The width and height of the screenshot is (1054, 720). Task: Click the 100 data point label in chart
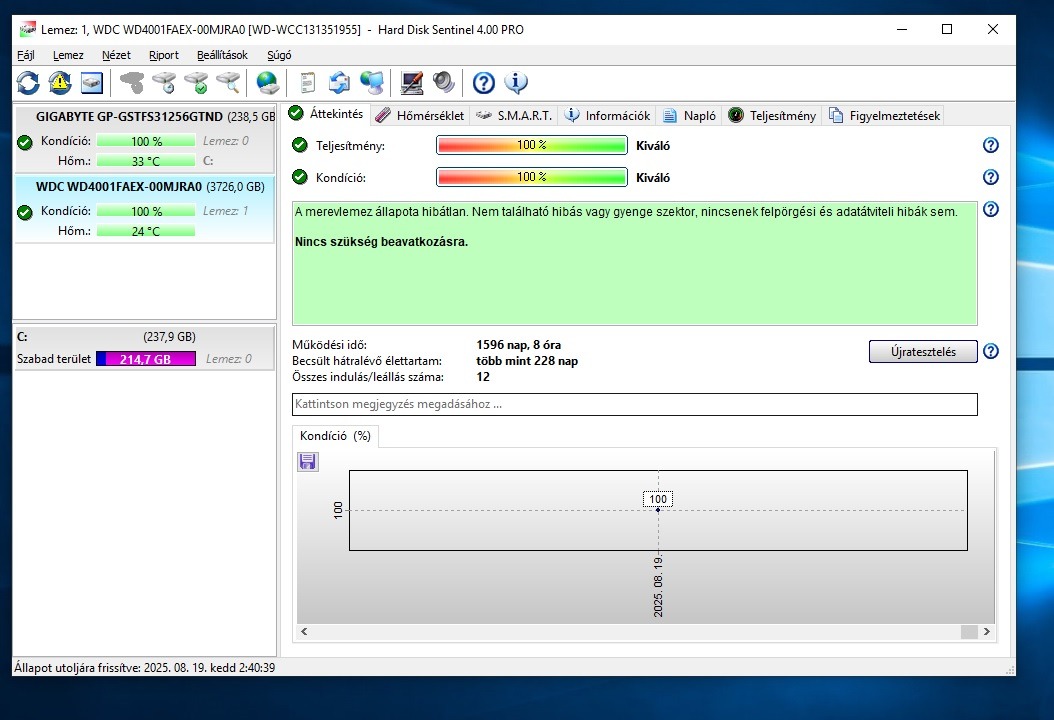[658, 499]
